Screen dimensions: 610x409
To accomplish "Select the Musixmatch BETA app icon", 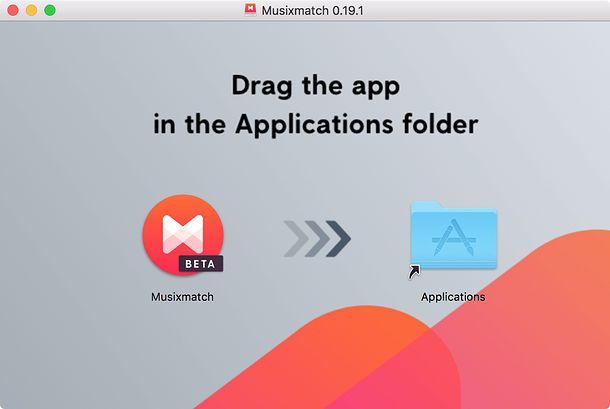I will [x=183, y=235].
